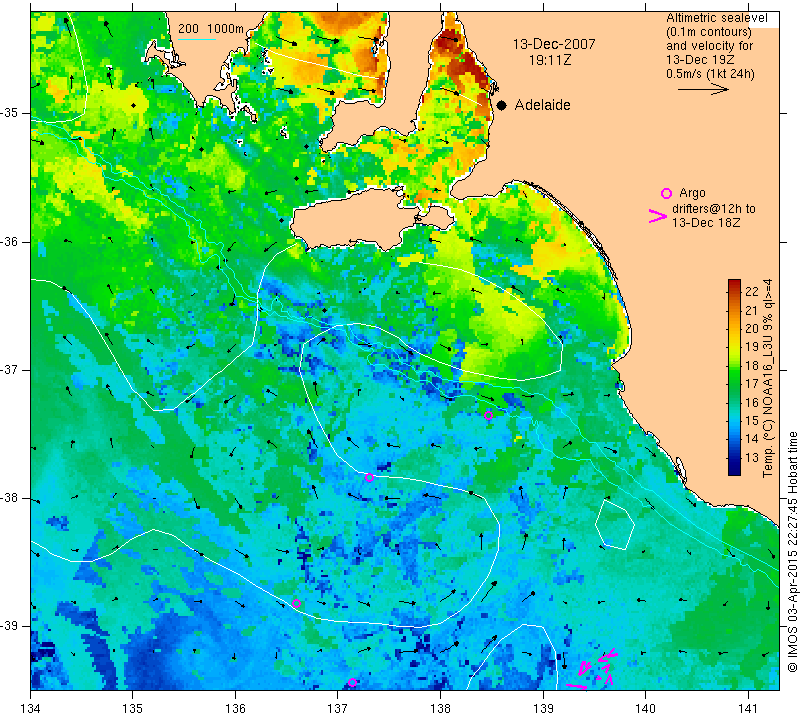Click the 135 longitude axis label
Image resolution: width=800 pixels, height=720 pixels.
tap(133, 708)
